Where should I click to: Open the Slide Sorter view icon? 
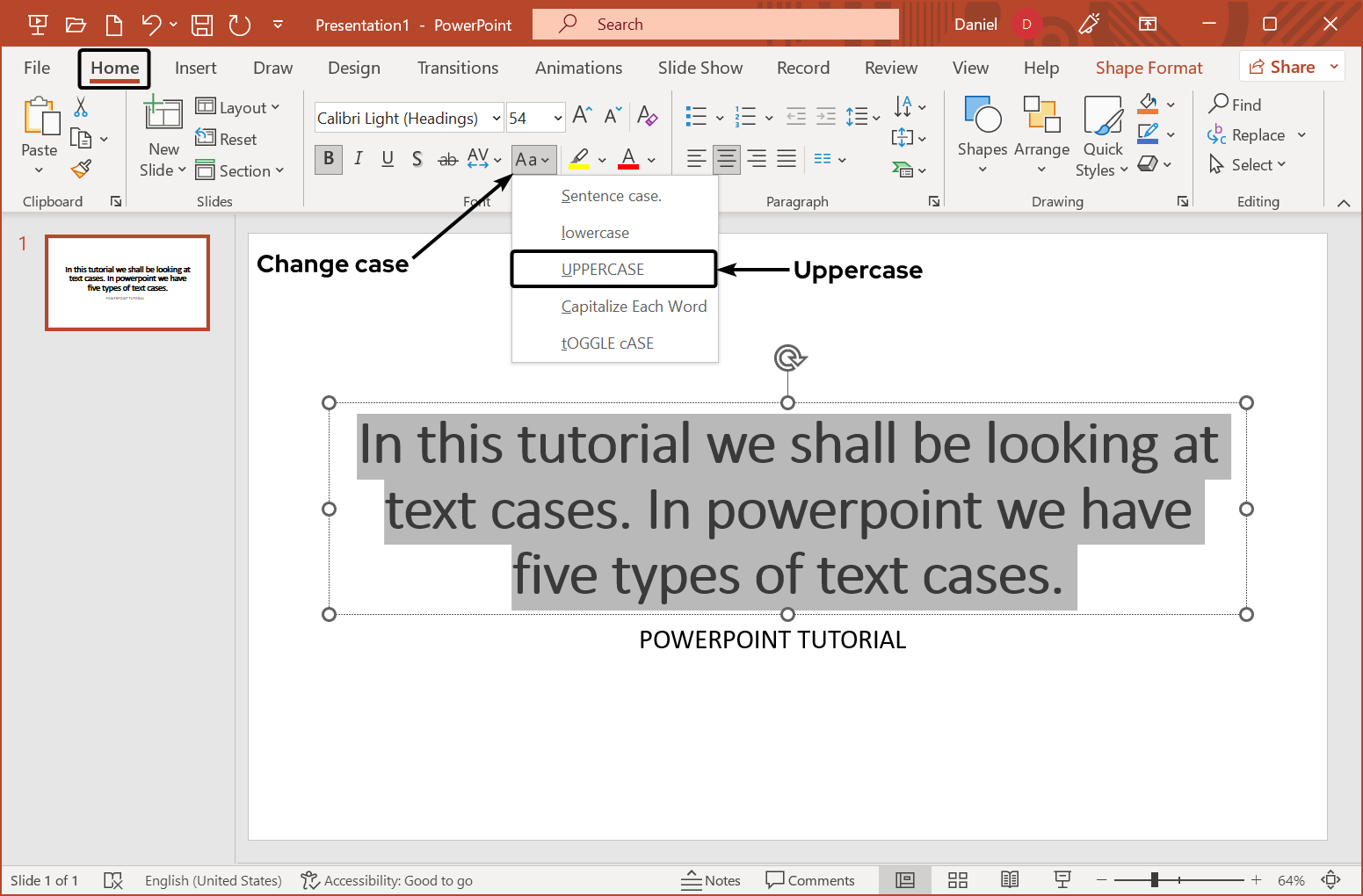pyautogui.click(x=958, y=880)
